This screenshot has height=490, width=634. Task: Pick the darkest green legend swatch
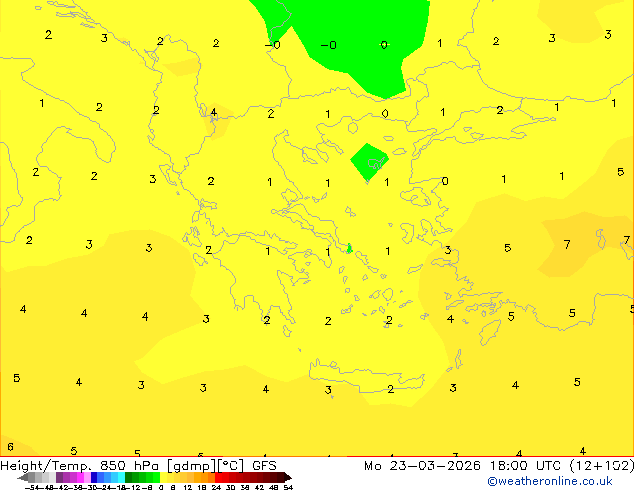129,478
